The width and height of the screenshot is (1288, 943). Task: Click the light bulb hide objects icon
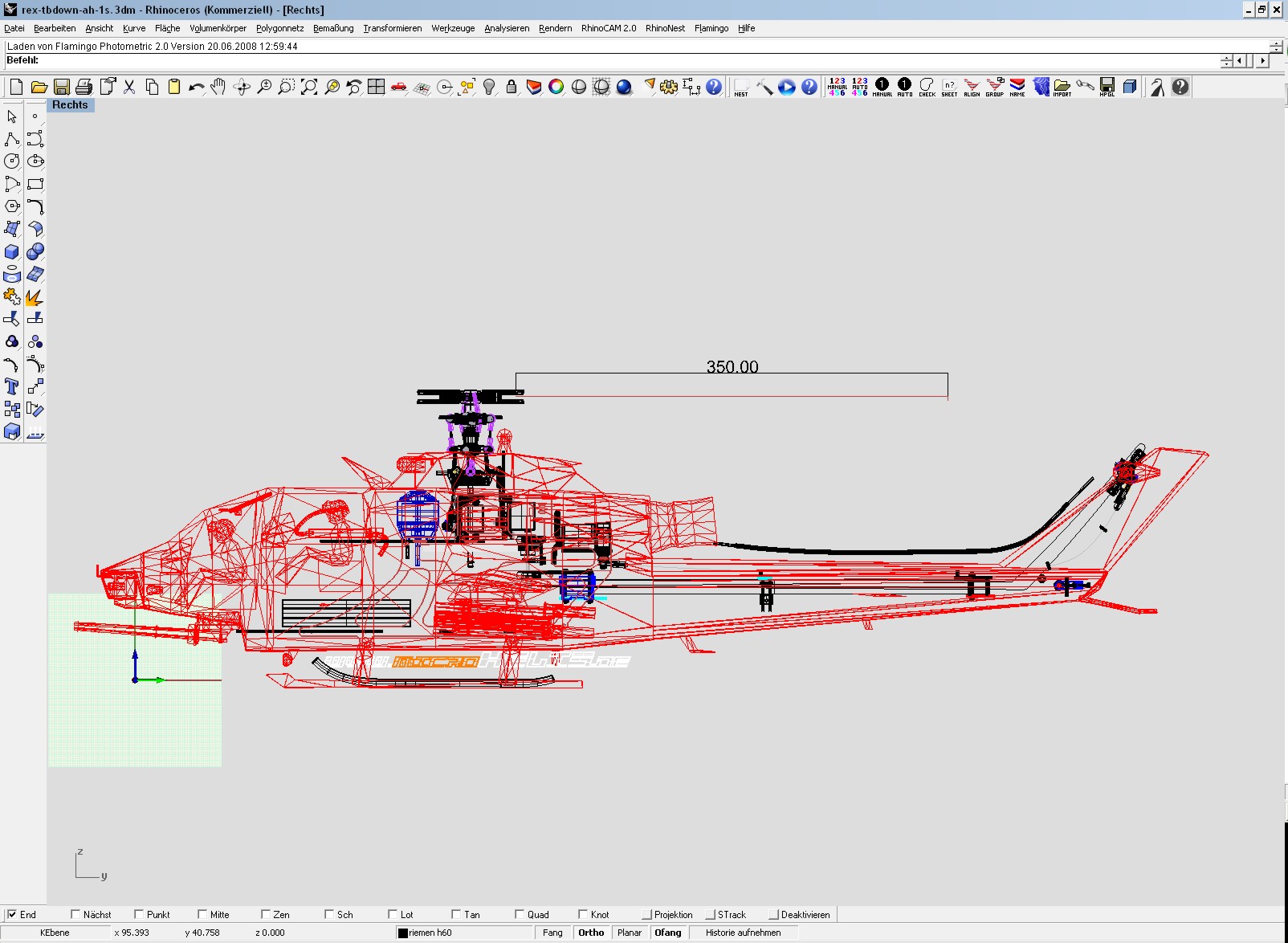[489, 87]
